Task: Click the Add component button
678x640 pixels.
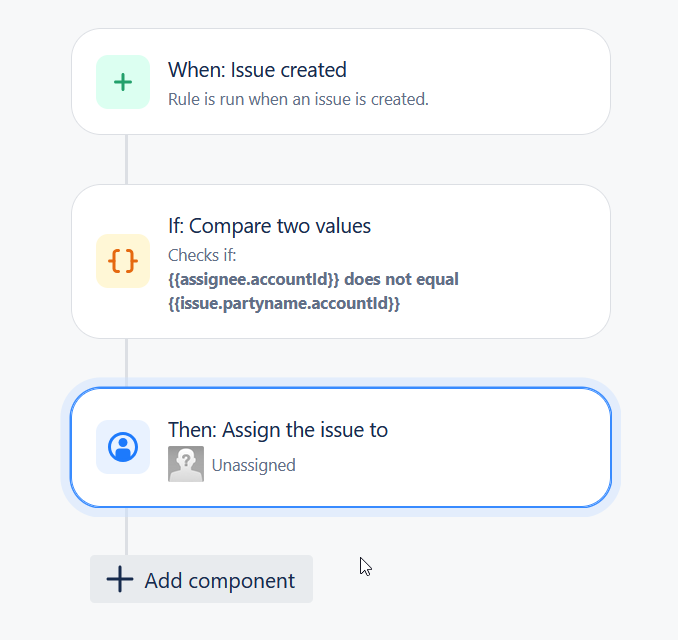Action: pyautogui.click(x=201, y=579)
